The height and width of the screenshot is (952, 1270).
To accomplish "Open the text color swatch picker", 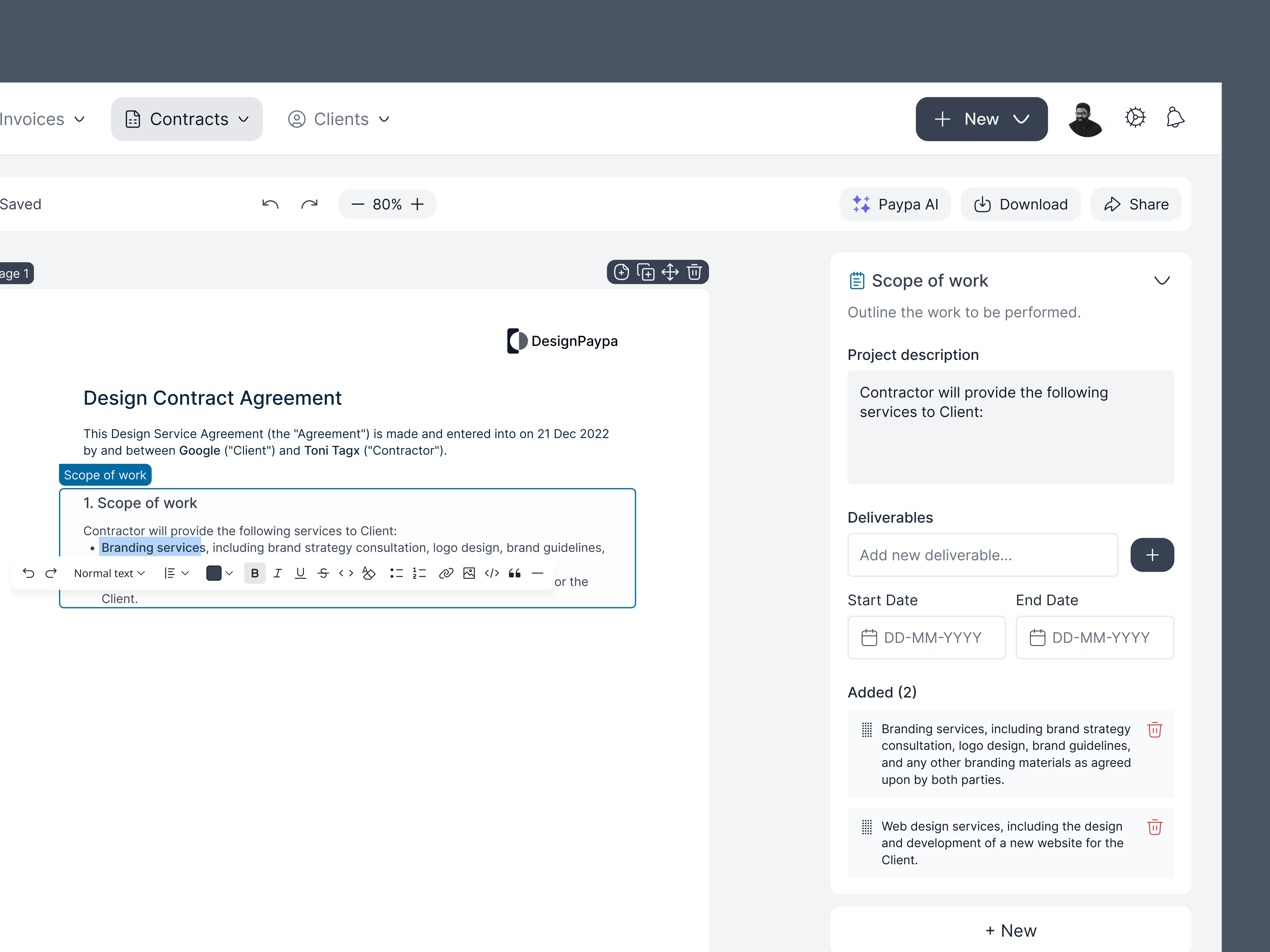I will coord(219,573).
